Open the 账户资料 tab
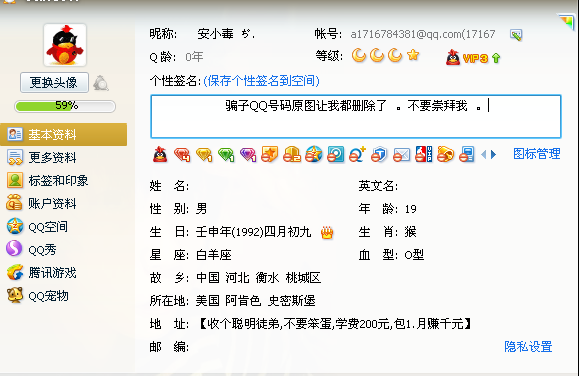 [42, 203]
